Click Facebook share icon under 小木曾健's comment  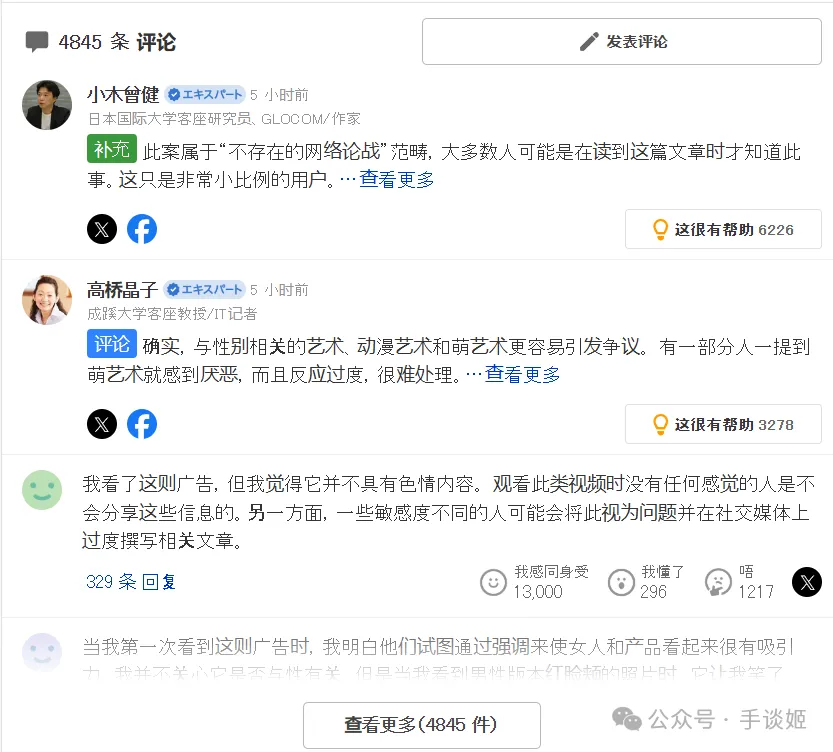(x=142, y=229)
